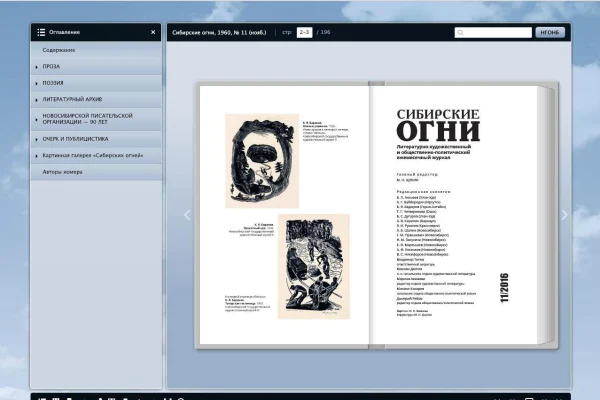
Task: Click the search box in the header
Action: (493, 33)
